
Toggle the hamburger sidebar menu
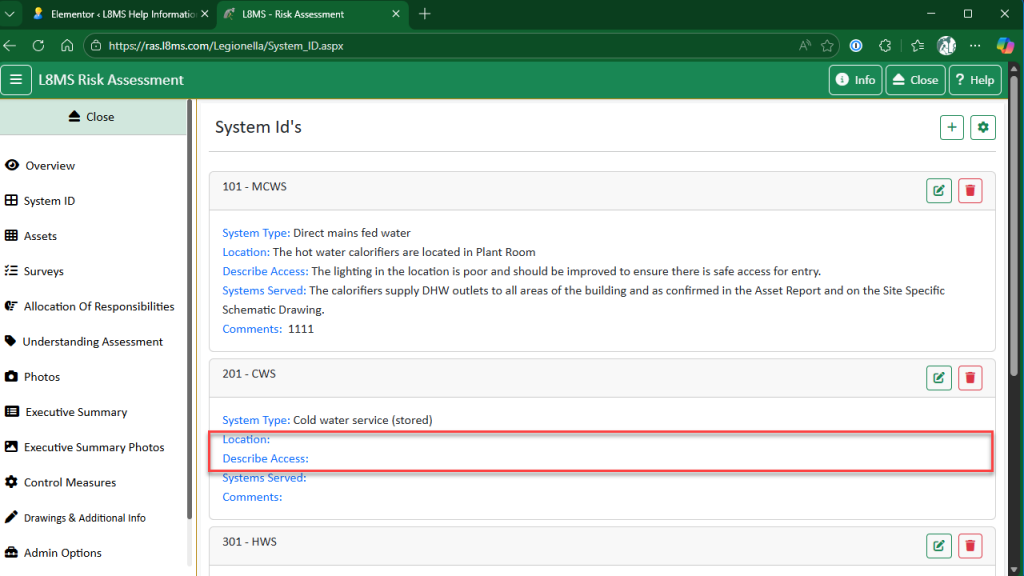point(16,80)
